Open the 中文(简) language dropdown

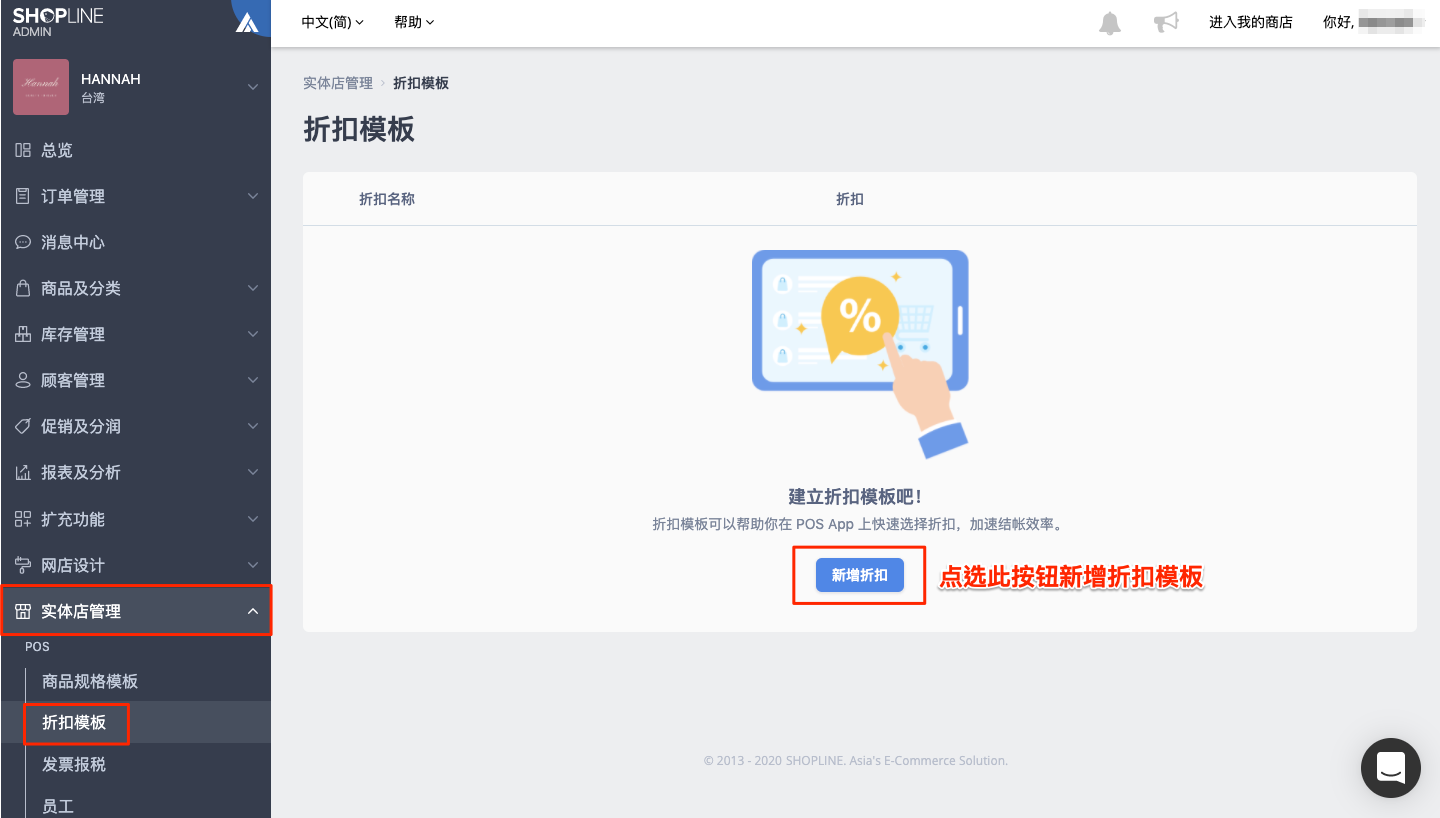coord(333,22)
